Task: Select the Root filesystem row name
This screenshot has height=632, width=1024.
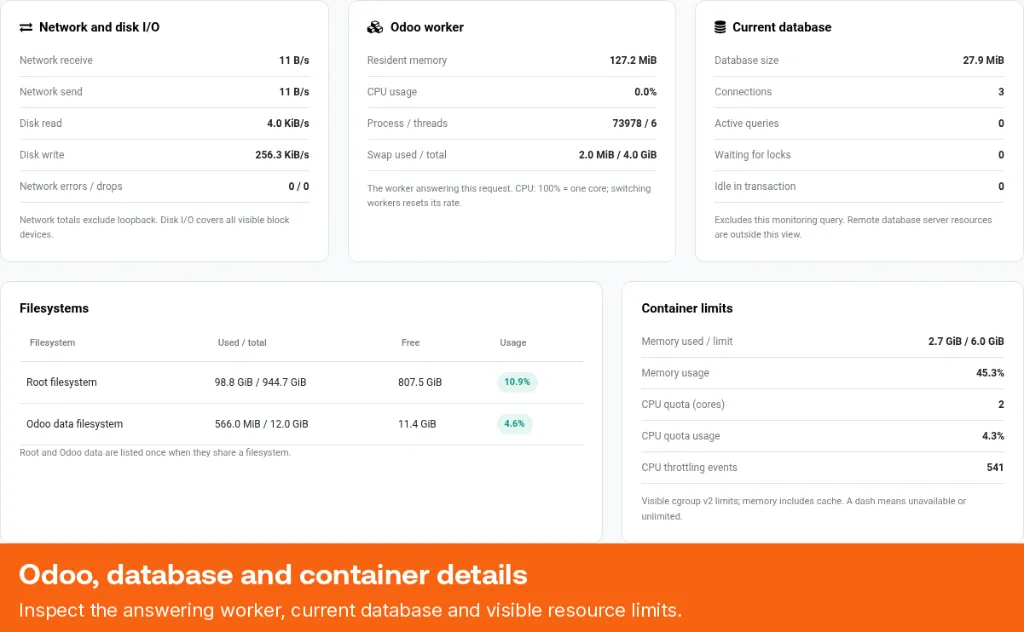Action: pyautogui.click(x=61, y=382)
